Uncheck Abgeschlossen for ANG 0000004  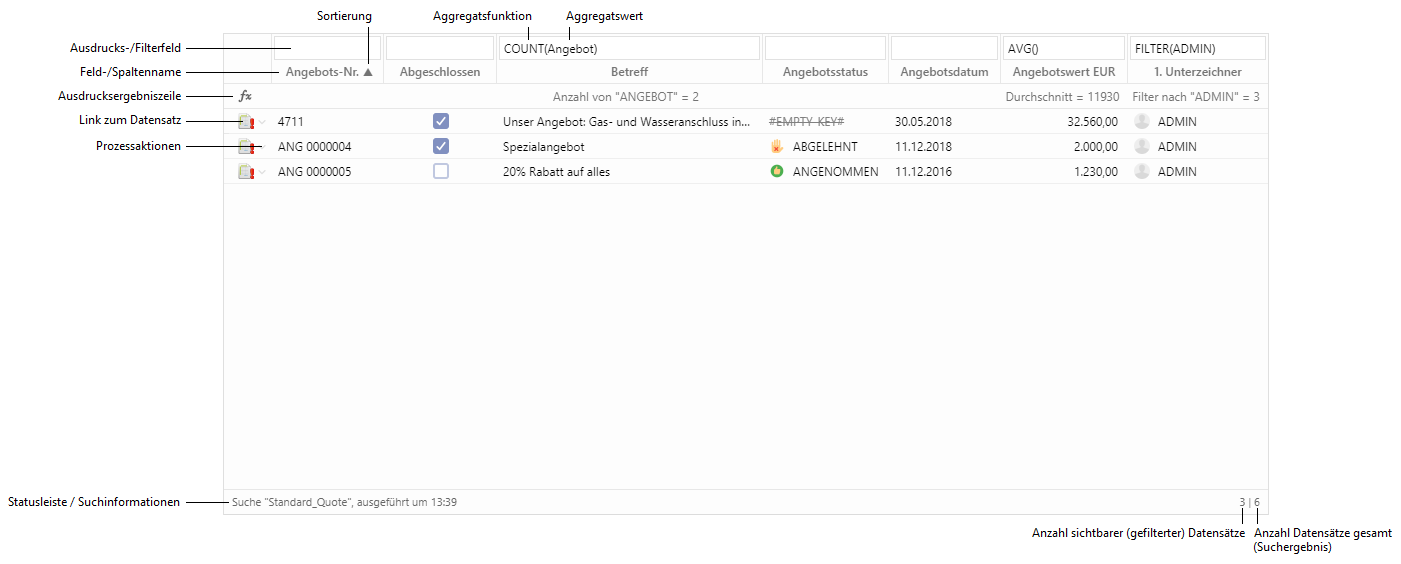[441, 146]
